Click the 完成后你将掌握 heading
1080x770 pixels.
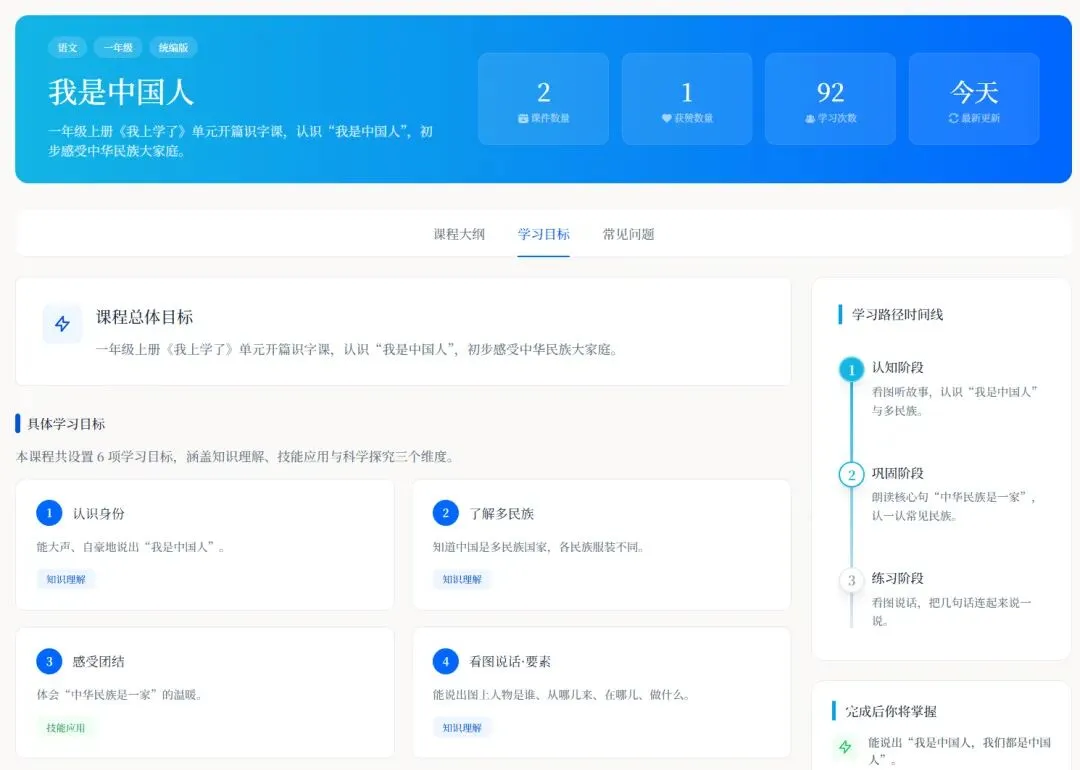pos(891,711)
